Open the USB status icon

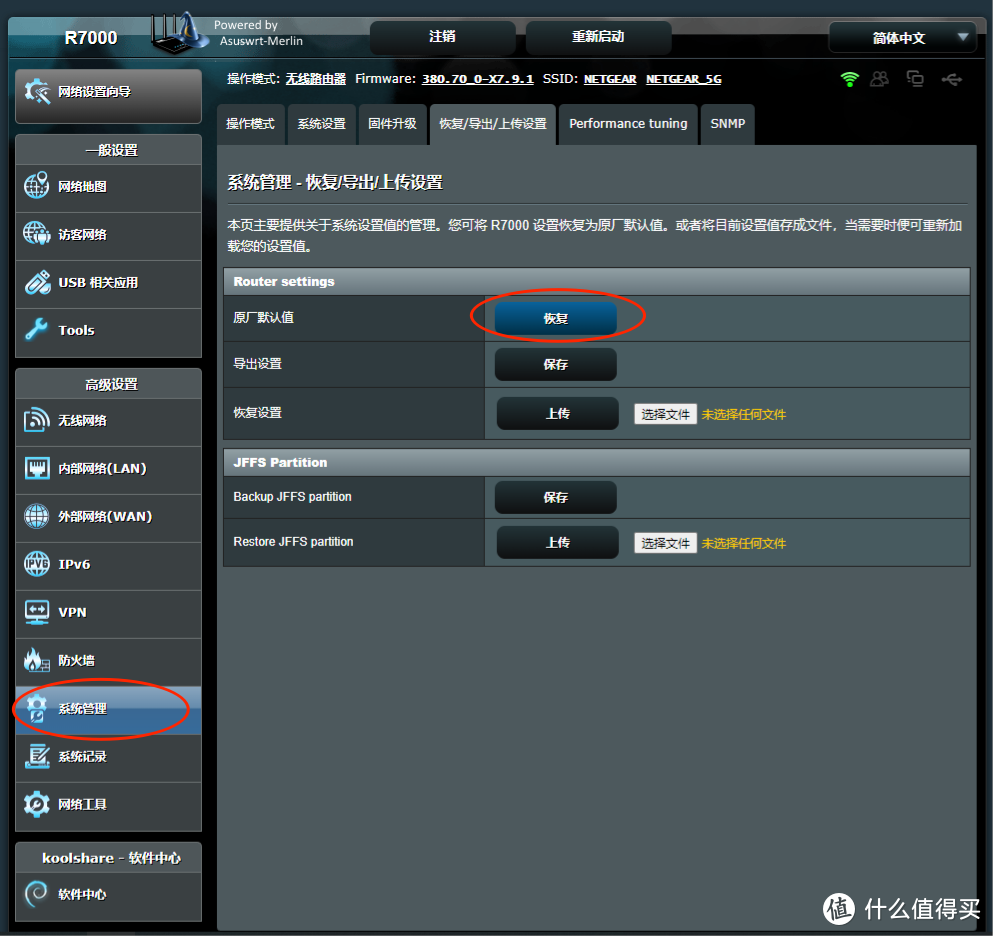951,79
